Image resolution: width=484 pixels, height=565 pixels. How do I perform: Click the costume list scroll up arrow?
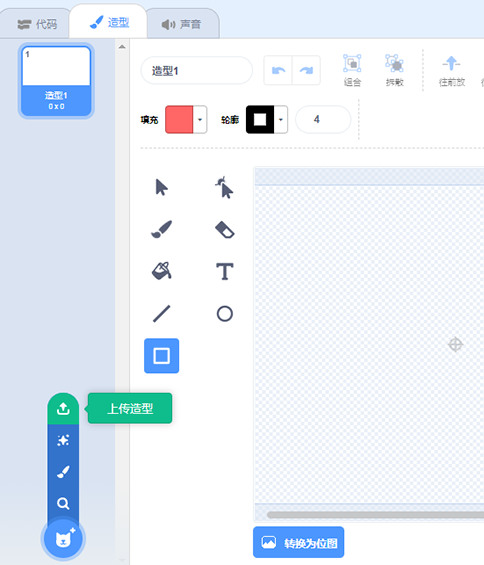pyautogui.click(x=122, y=46)
